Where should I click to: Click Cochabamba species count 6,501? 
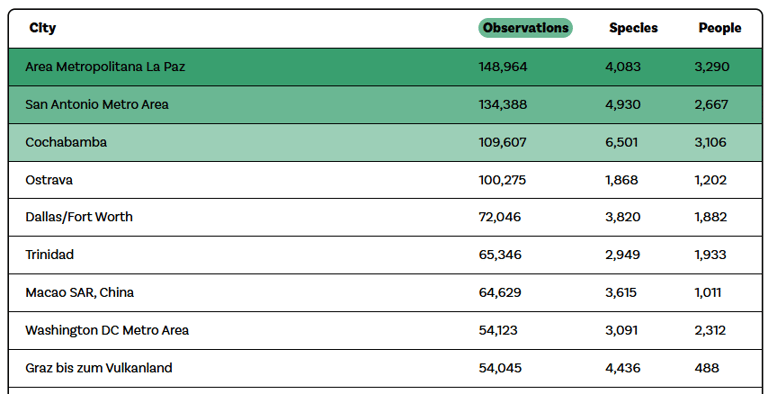(x=622, y=142)
